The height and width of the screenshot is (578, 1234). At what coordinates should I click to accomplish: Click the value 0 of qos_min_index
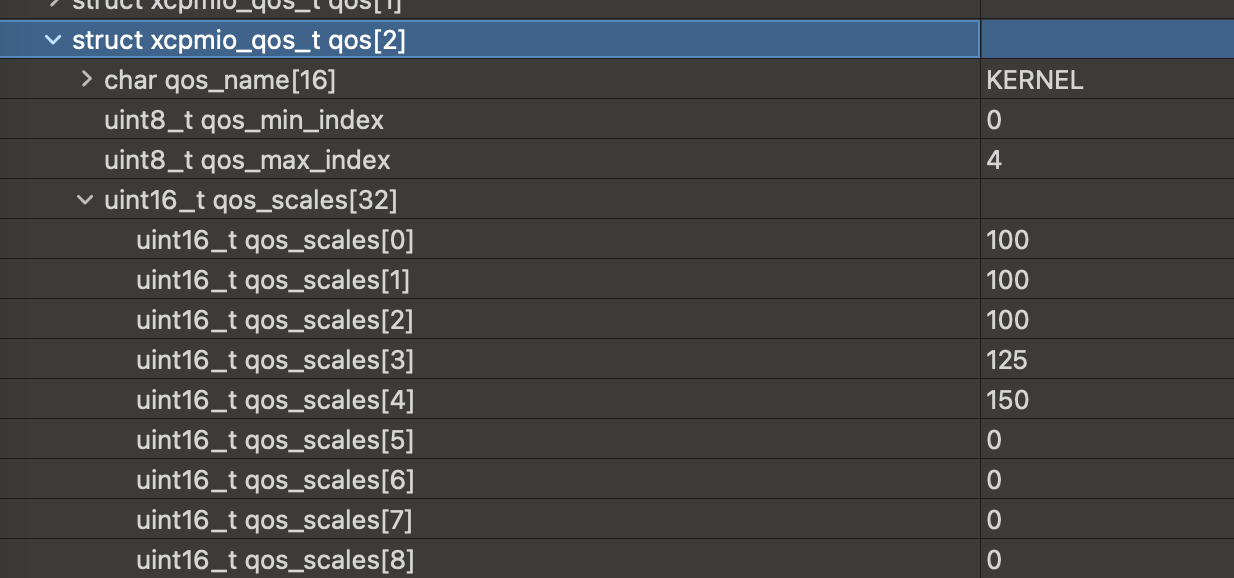[994, 120]
